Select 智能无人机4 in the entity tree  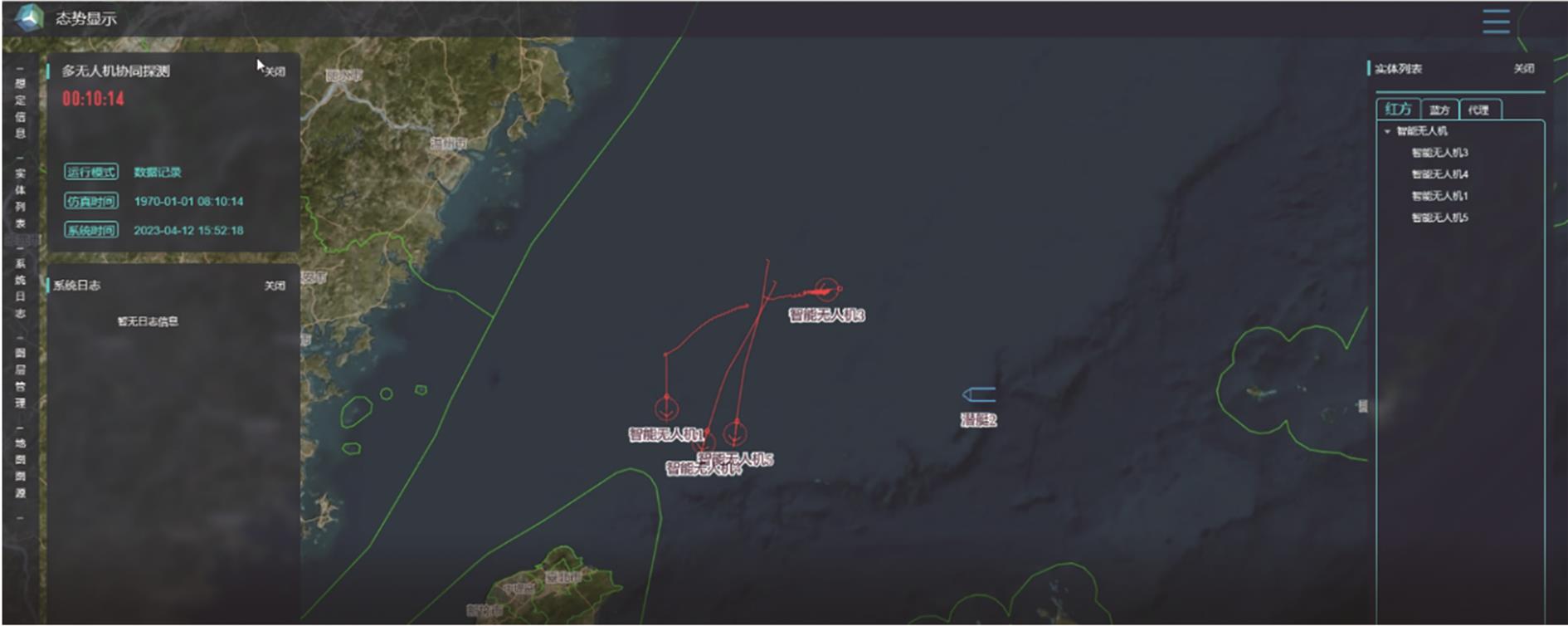(1439, 174)
